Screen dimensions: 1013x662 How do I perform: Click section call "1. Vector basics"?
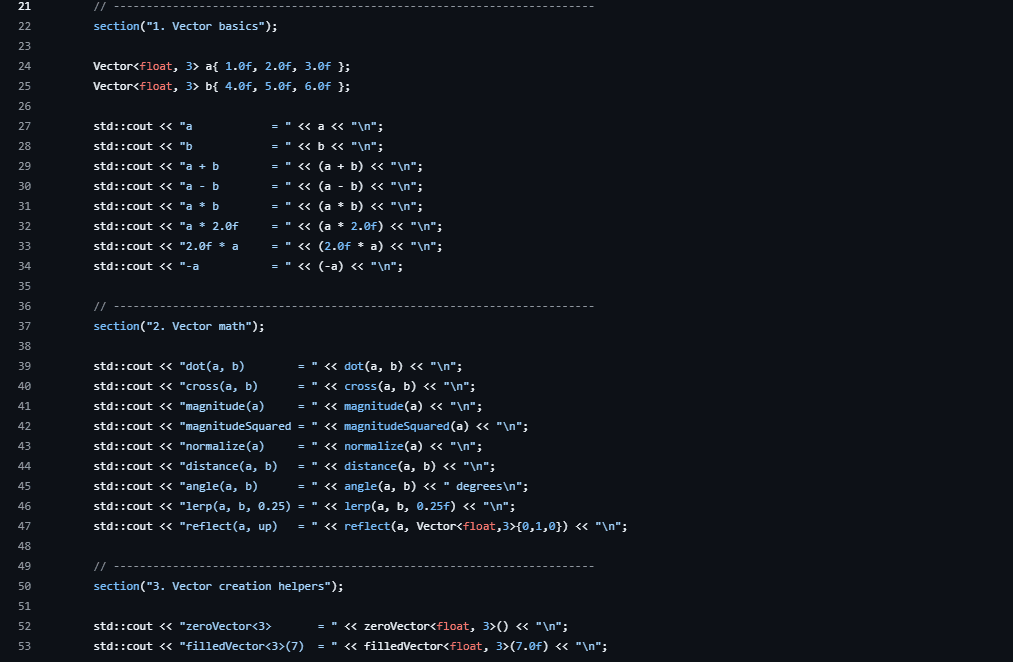tap(185, 26)
